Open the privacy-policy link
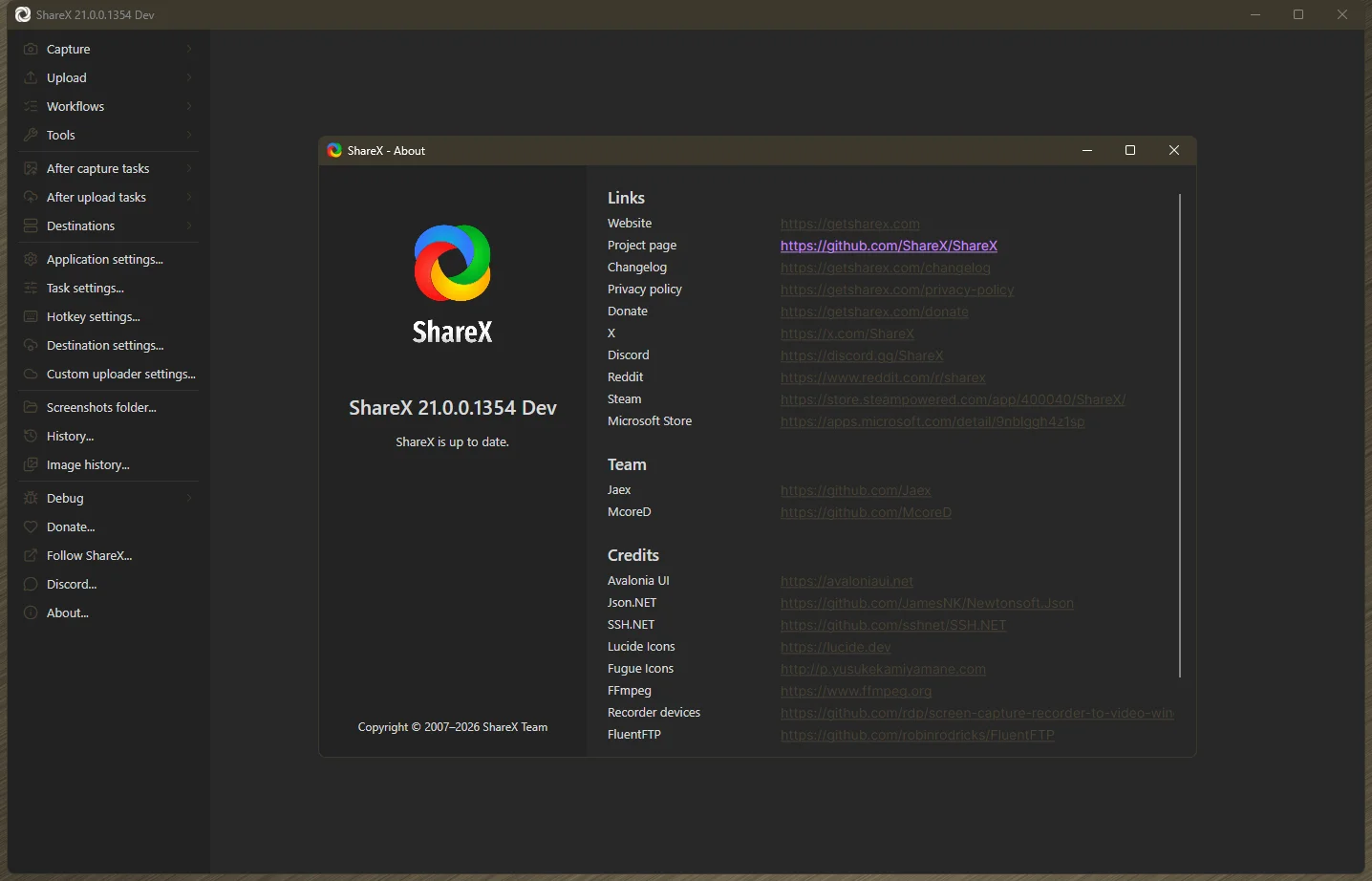This screenshot has width=1372, height=881. (x=897, y=290)
